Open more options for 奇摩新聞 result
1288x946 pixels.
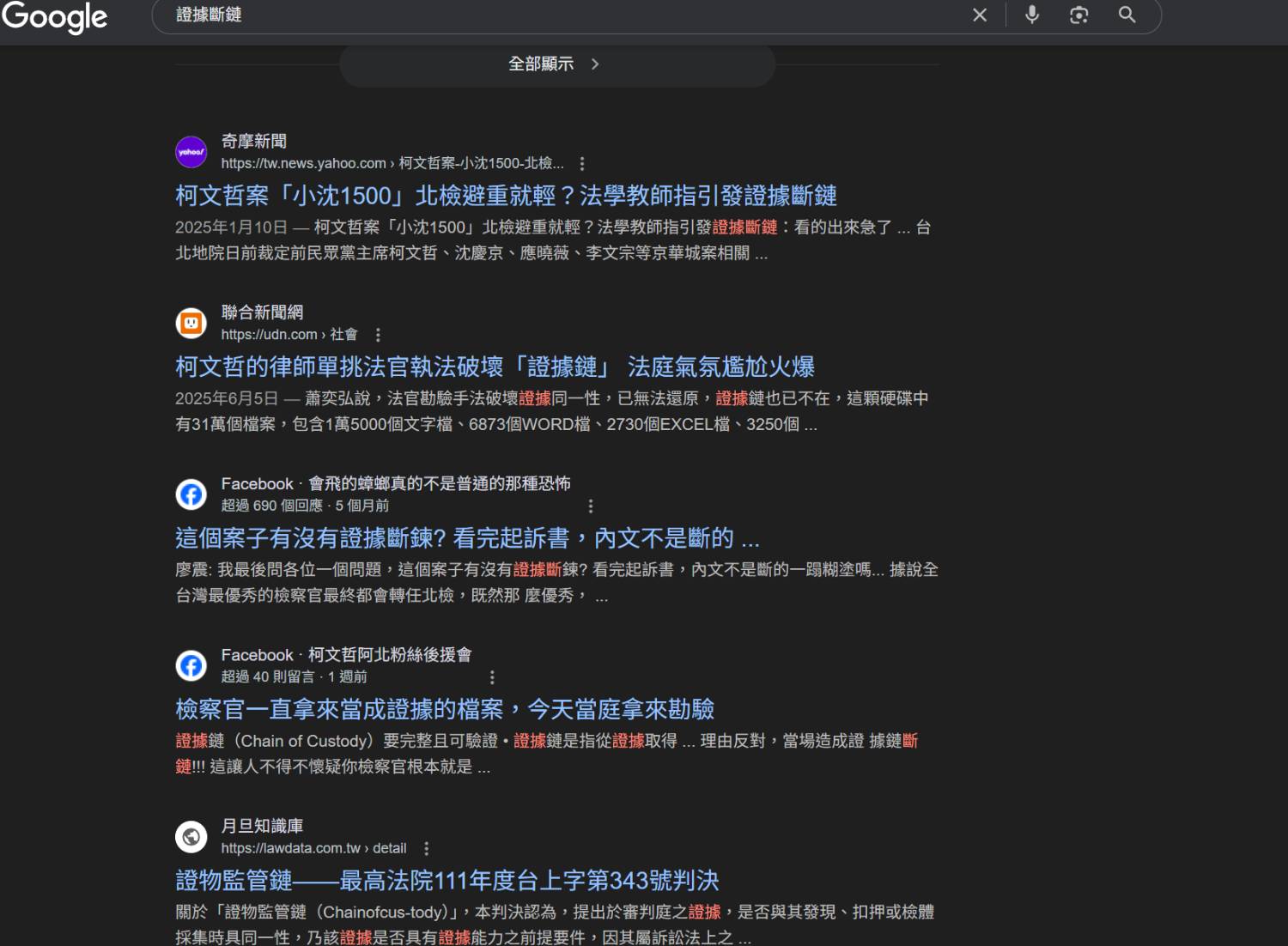[x=582, y=163]
